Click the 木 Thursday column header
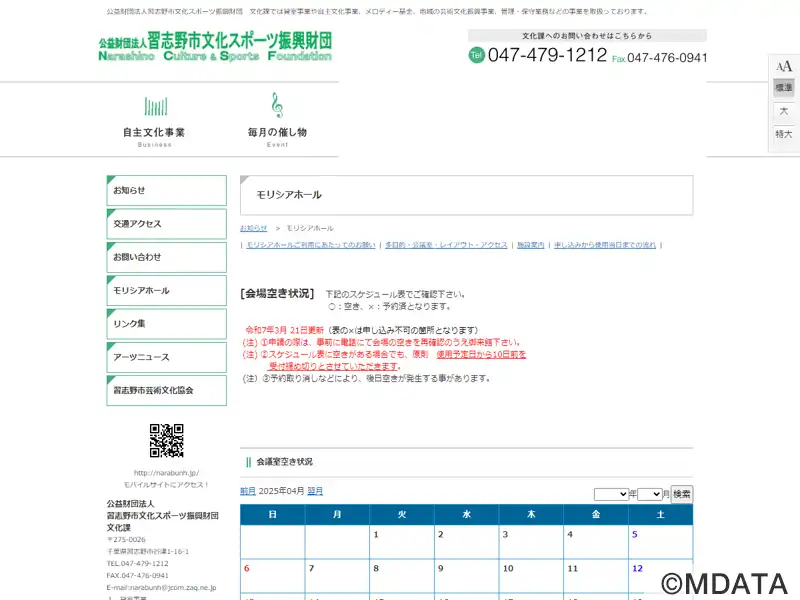The width and height of the screenshot is (800, 600). pyautogui.click(x=531, y=515)
